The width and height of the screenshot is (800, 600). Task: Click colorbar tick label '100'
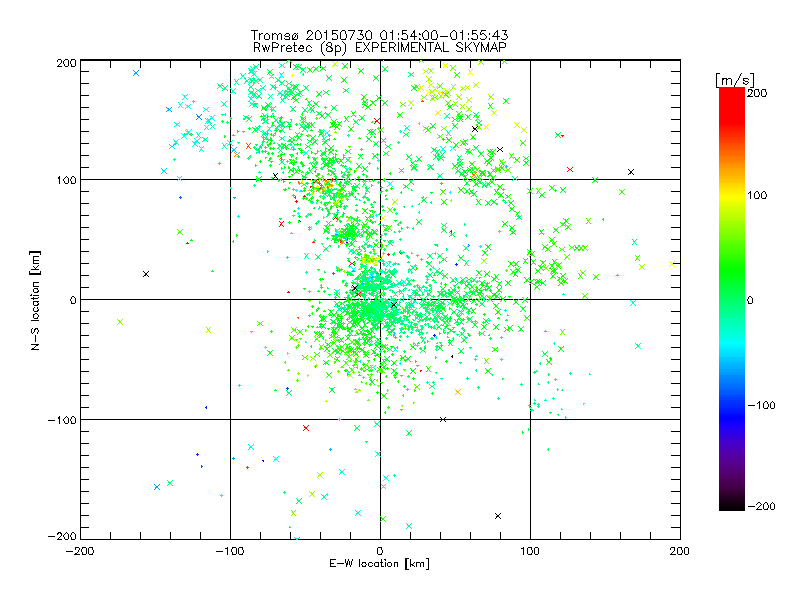(757, 195)
